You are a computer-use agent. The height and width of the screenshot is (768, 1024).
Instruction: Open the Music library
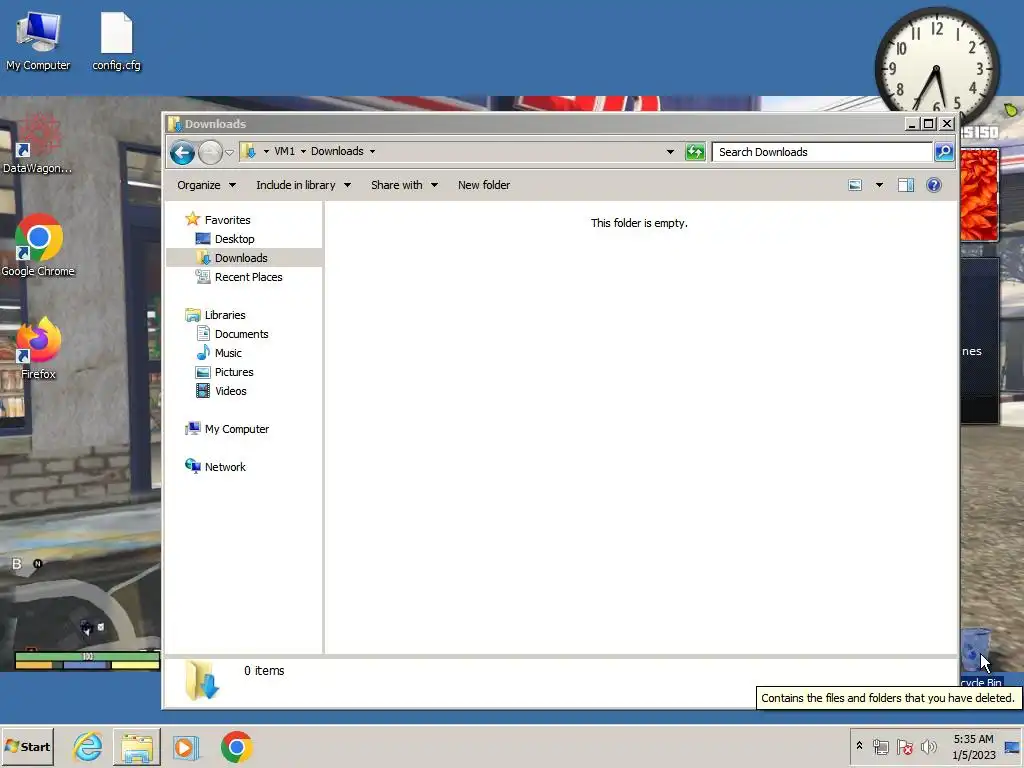pyautogui.click(x=228, y=353)
